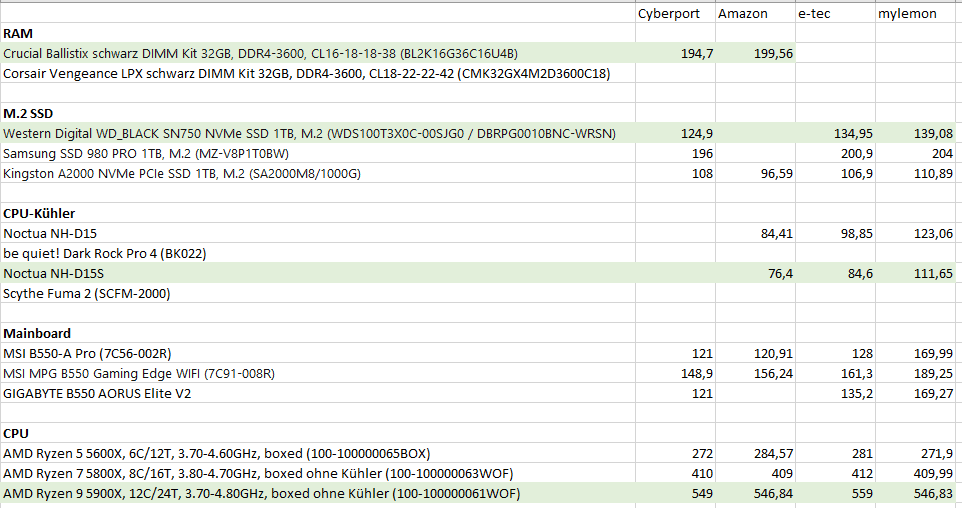Click the 546,83 mylemon price cell
This screenshot has width=962, height=508.
[x=915, y=493]
